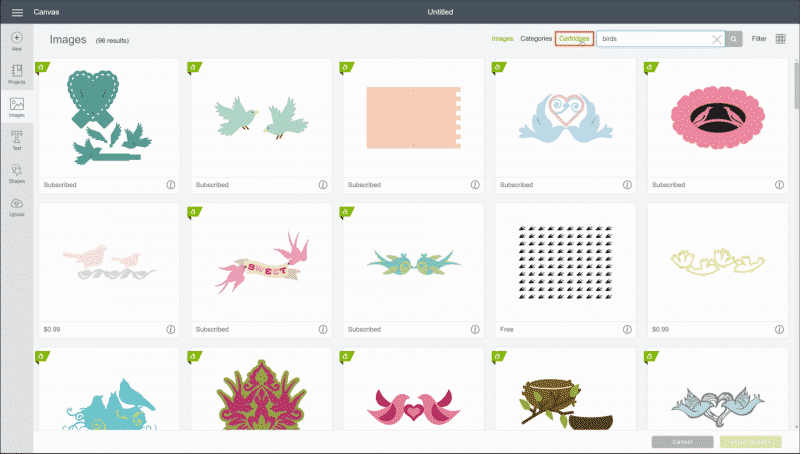Select the two green doves image
800x454 pixels.
(261, 117)
